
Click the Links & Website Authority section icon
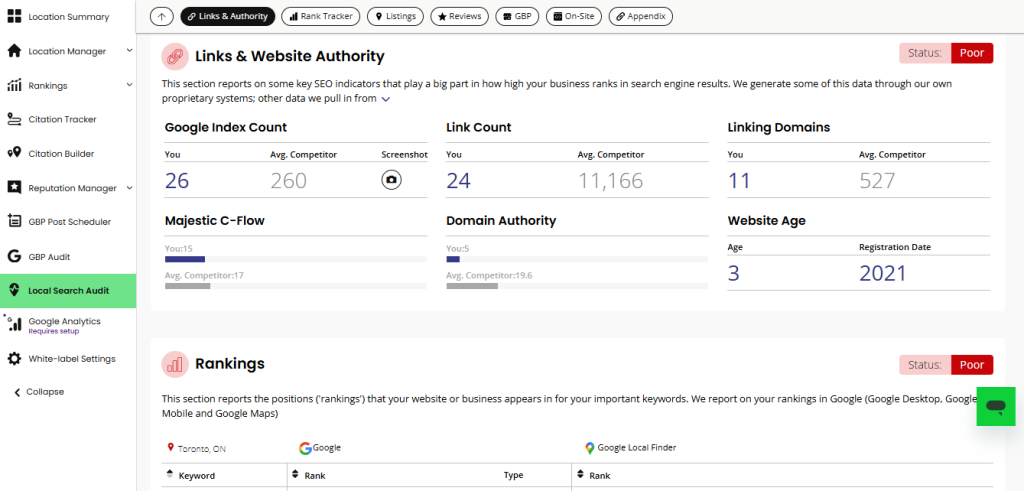[x=175, y=56]
